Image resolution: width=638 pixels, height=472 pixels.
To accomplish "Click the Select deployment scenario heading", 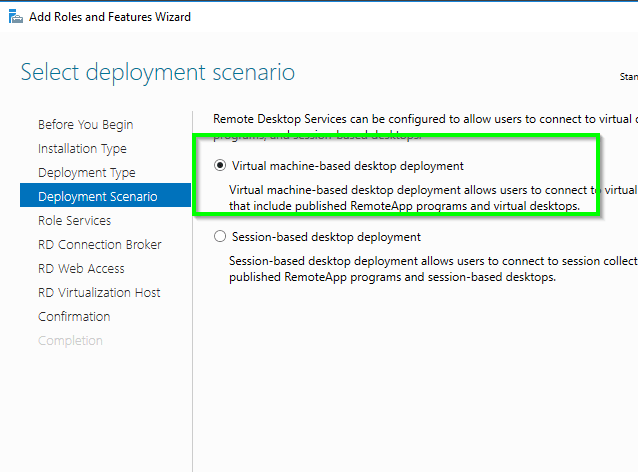I will 157,72.
